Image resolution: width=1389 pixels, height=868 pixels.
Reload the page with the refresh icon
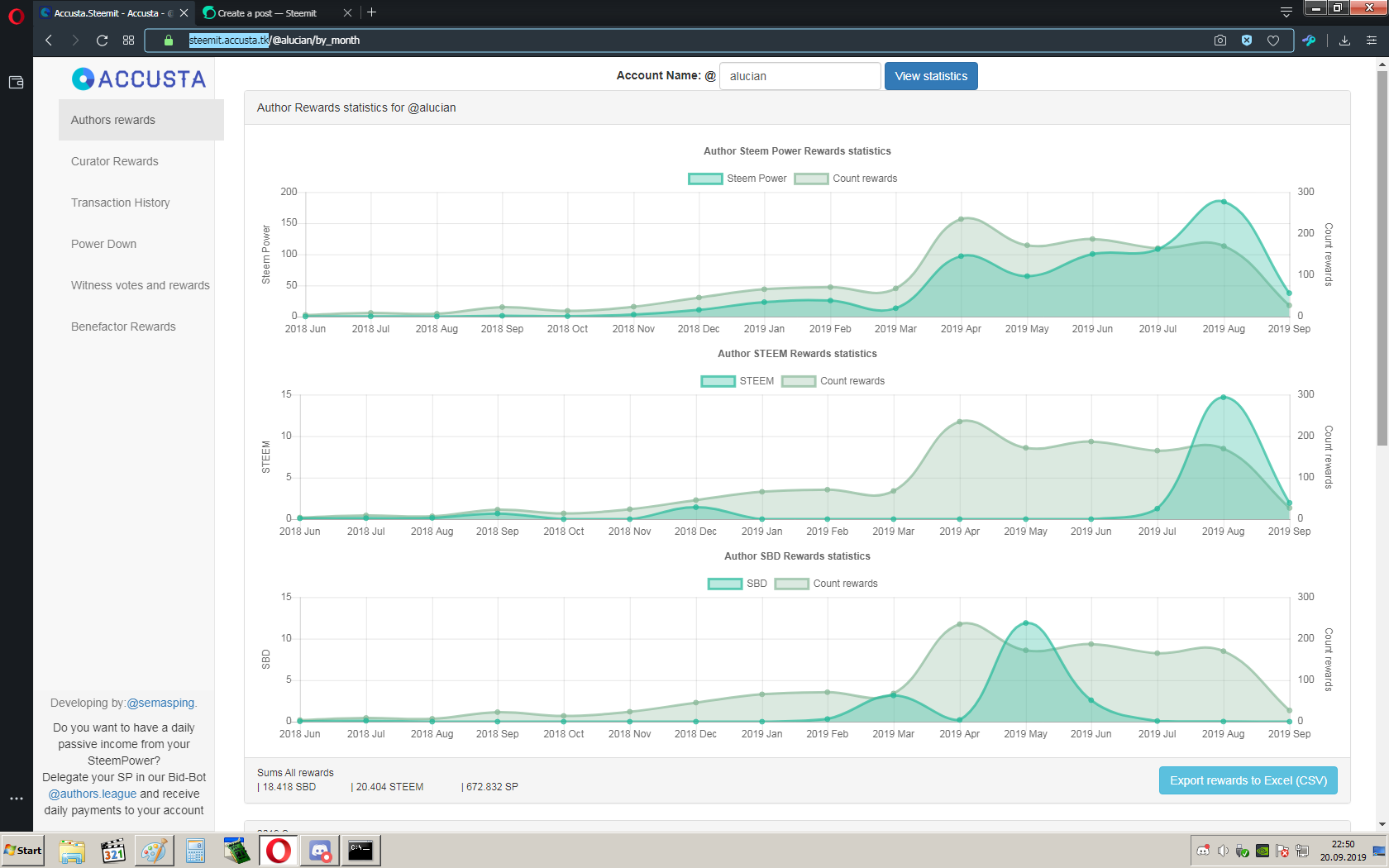tap(102, 40)
